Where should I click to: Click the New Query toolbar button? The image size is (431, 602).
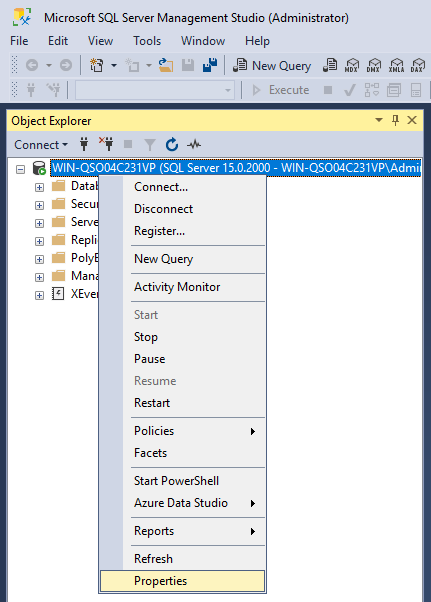point(272,66)
